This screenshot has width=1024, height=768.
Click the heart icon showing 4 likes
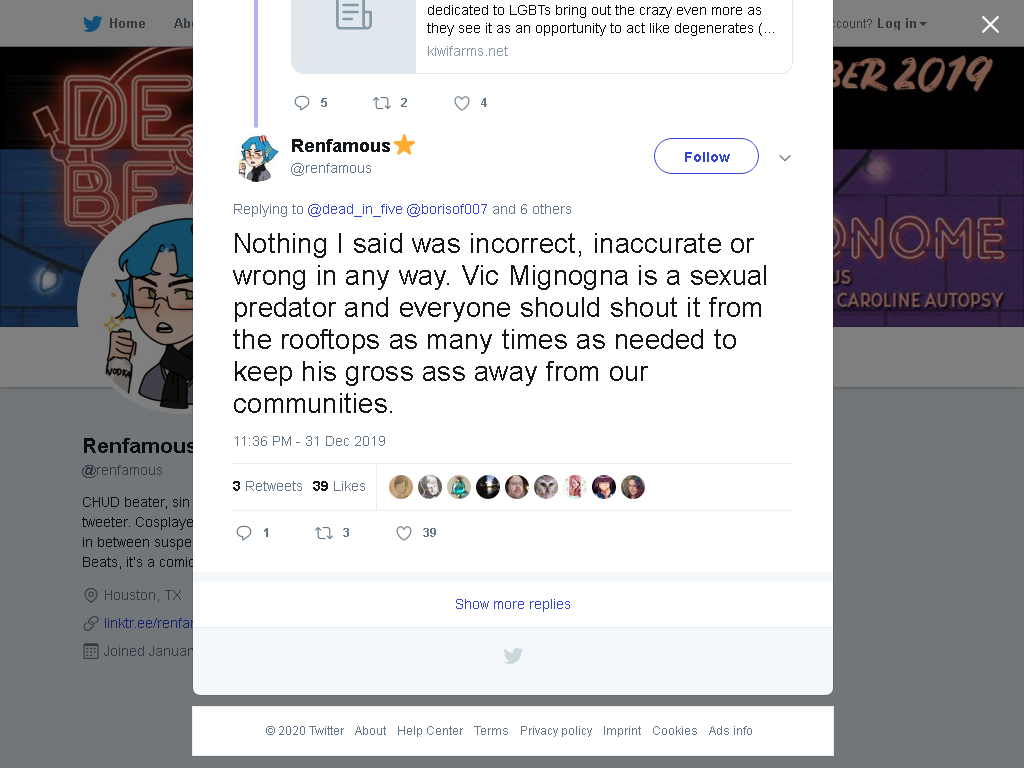462,103
